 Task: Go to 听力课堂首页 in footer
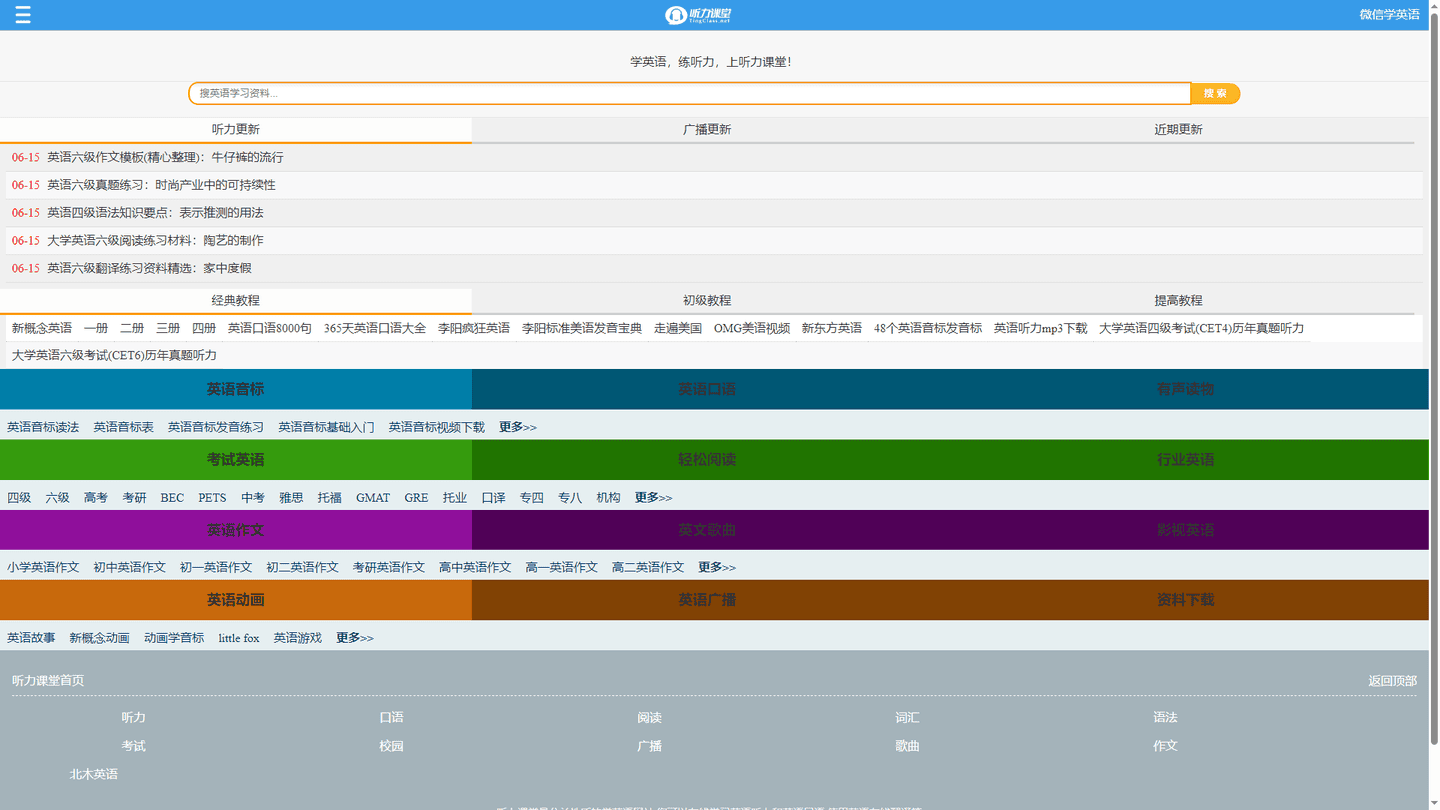tap(48, 681)
